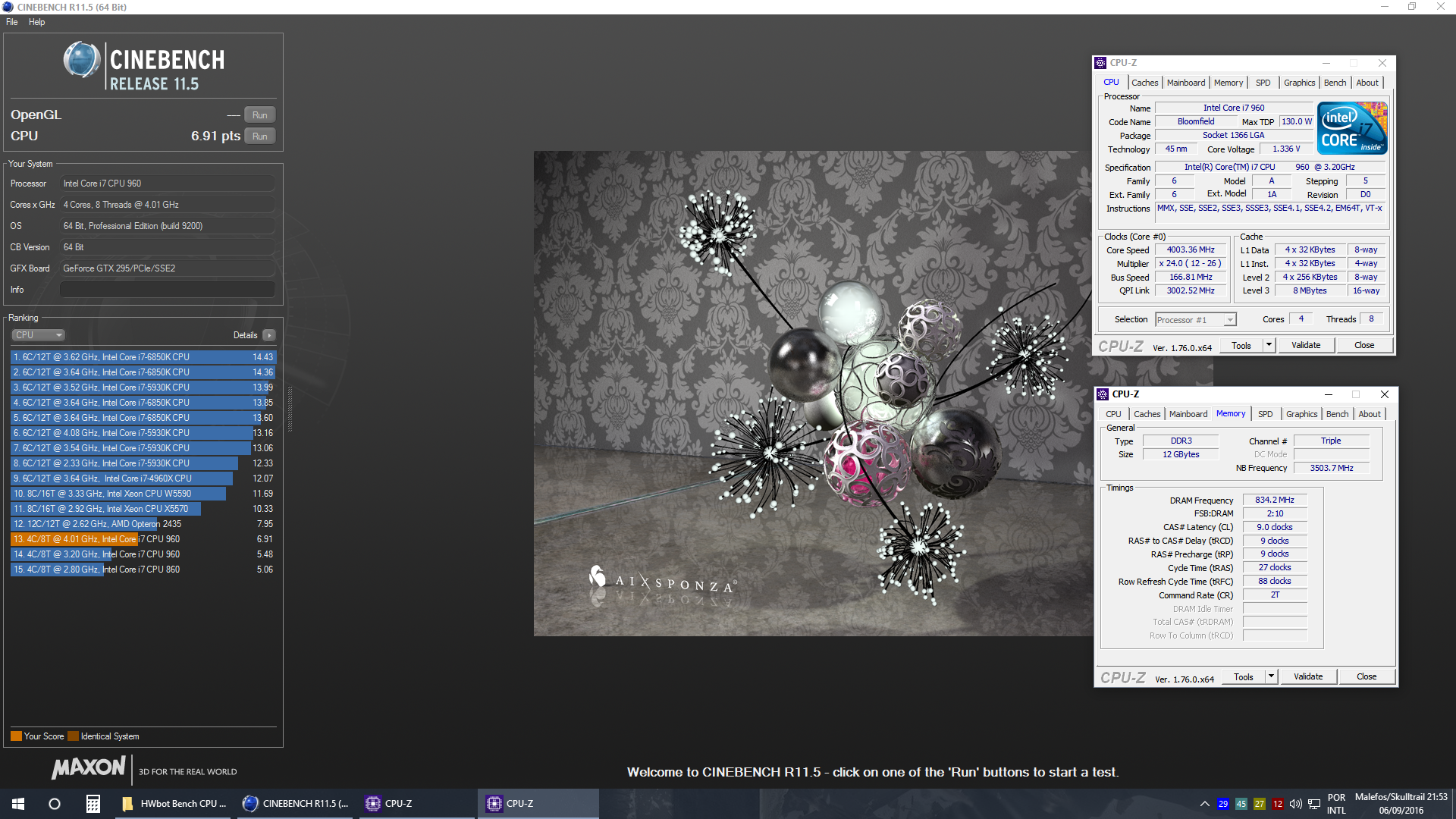Open Calculator from the taskbar

click(93, 804)
